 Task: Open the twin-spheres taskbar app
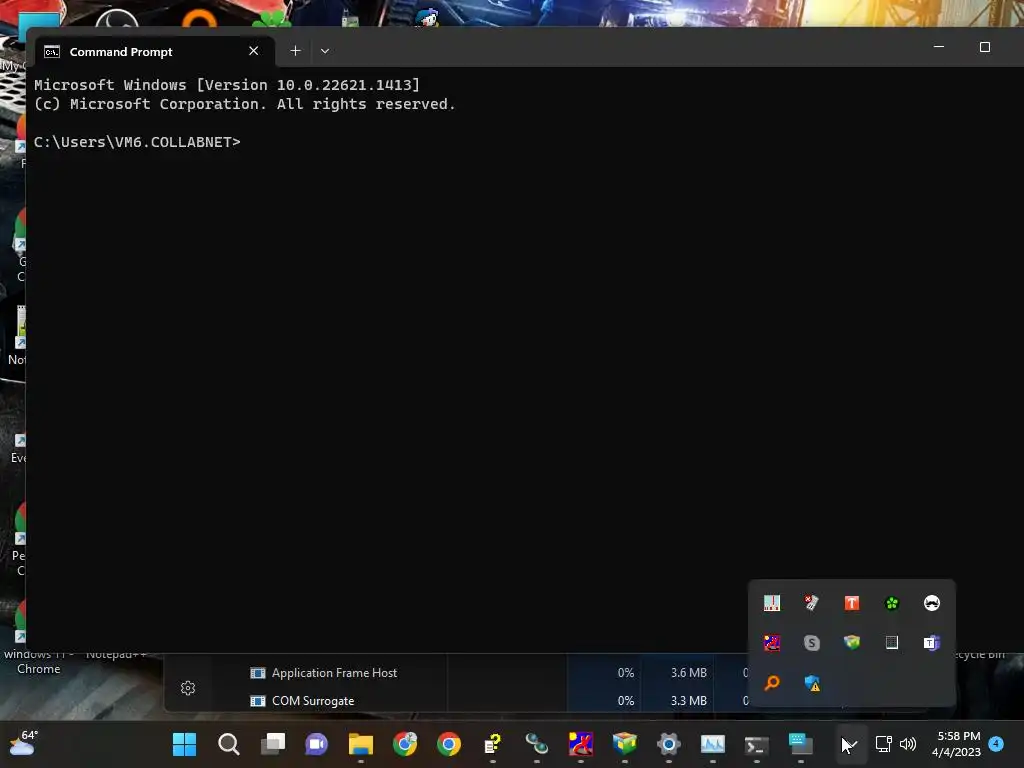point(537,744)
